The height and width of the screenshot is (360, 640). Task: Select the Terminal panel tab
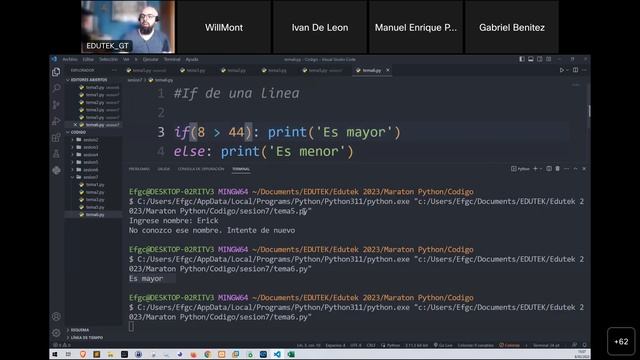click(x=241, y=169)
